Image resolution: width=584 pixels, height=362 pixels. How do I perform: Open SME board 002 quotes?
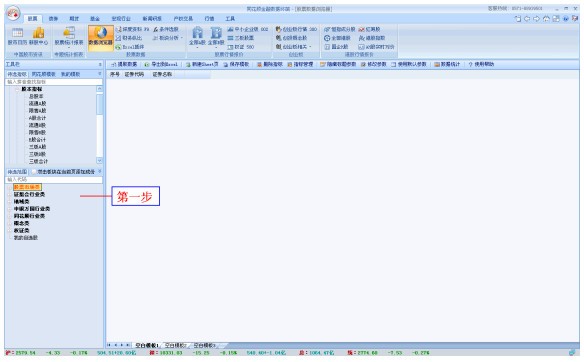(248, 29)
